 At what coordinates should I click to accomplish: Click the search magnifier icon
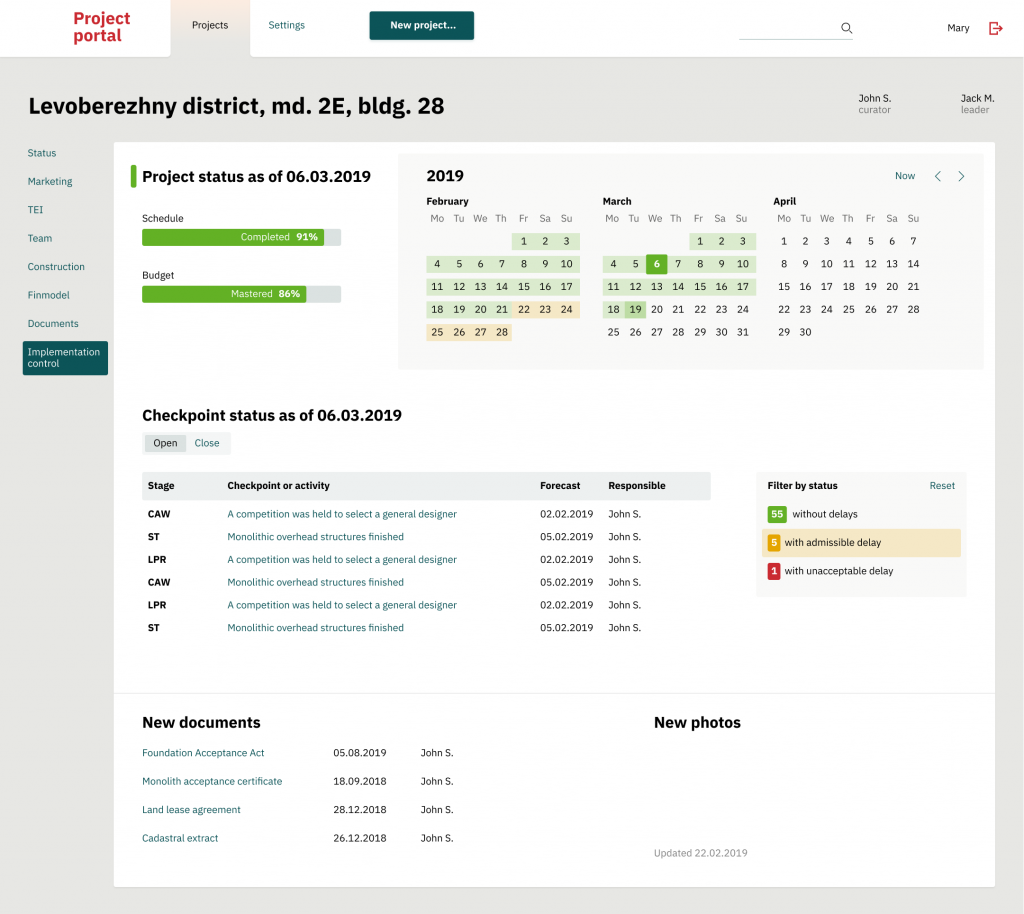pos(846,28)
